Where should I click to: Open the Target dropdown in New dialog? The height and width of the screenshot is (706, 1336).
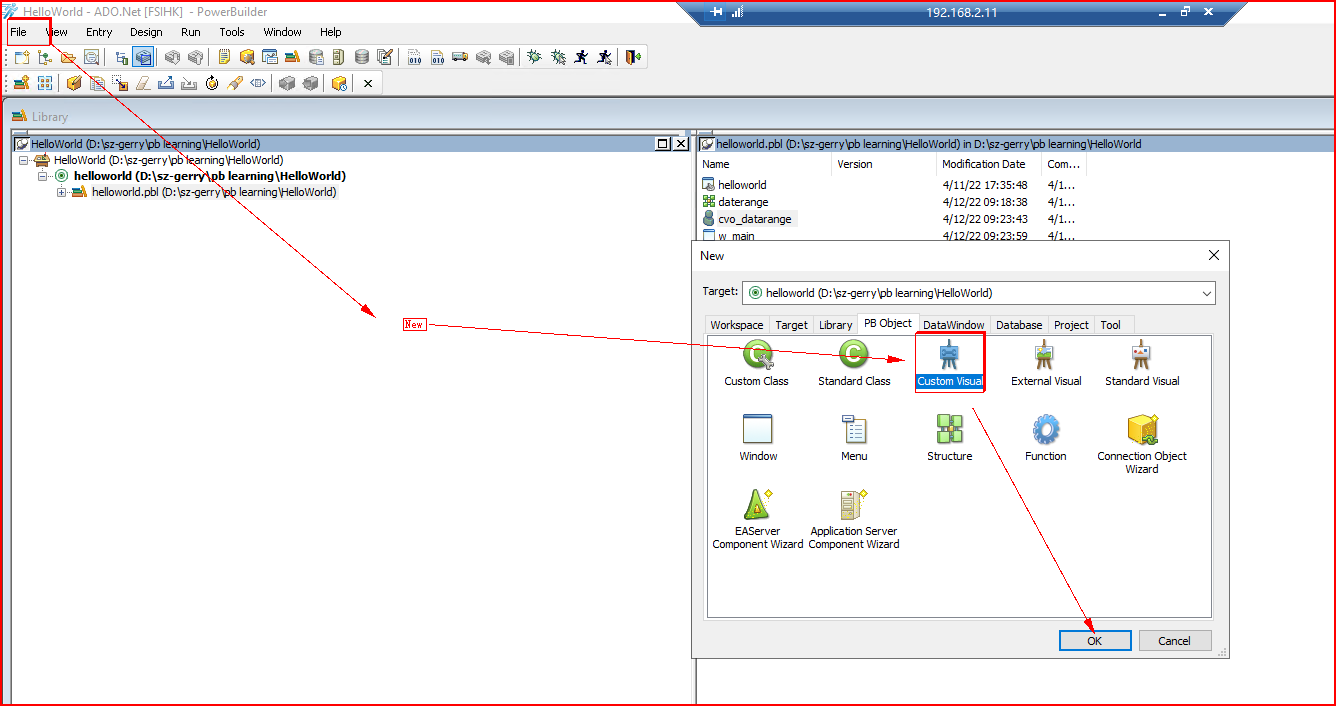(x=1206, y=294)
